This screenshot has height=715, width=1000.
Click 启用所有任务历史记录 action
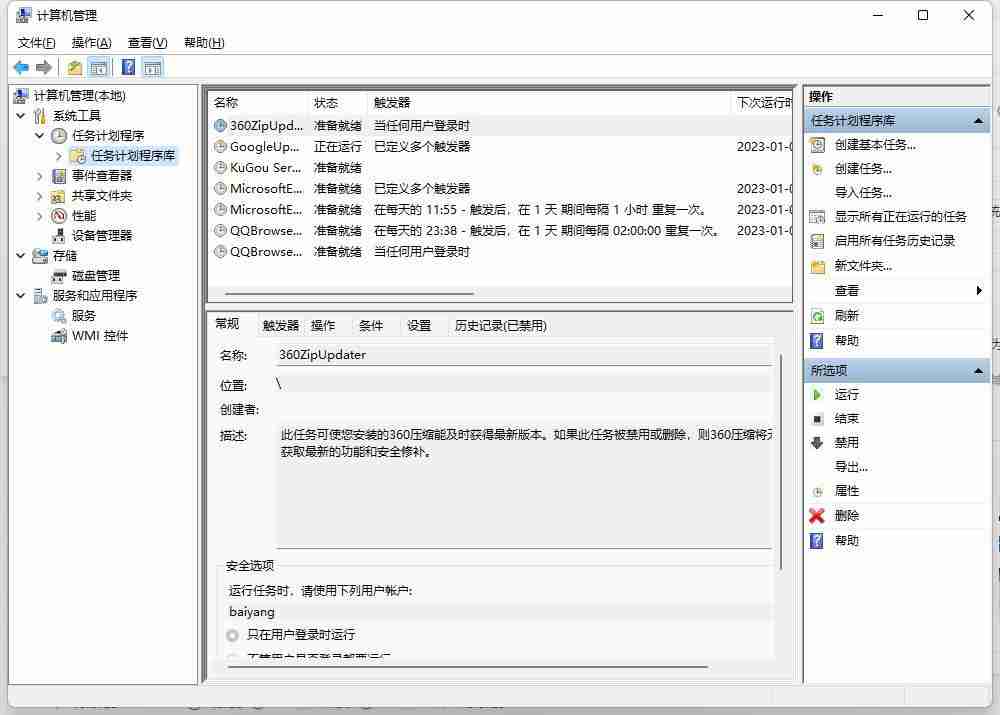[x=894, y=241]
